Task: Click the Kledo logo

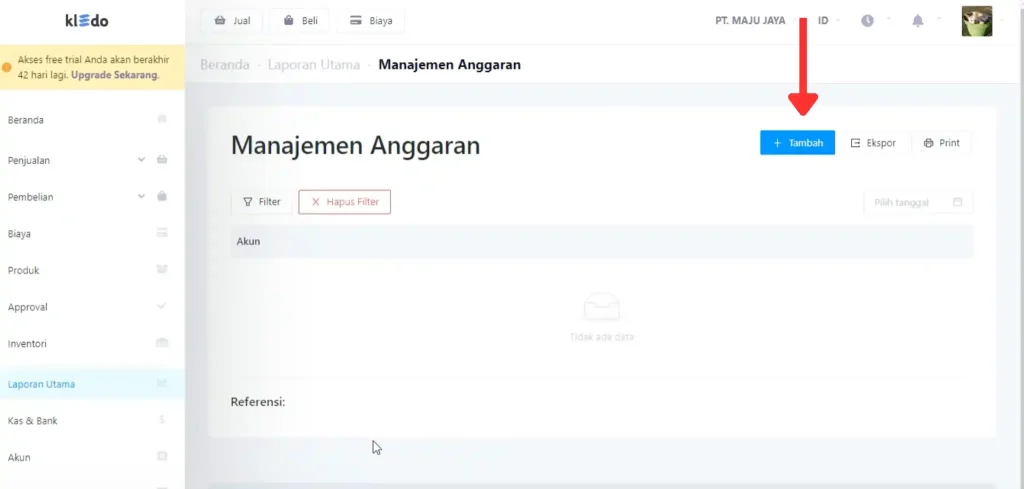Action: (x=87, y=21)
